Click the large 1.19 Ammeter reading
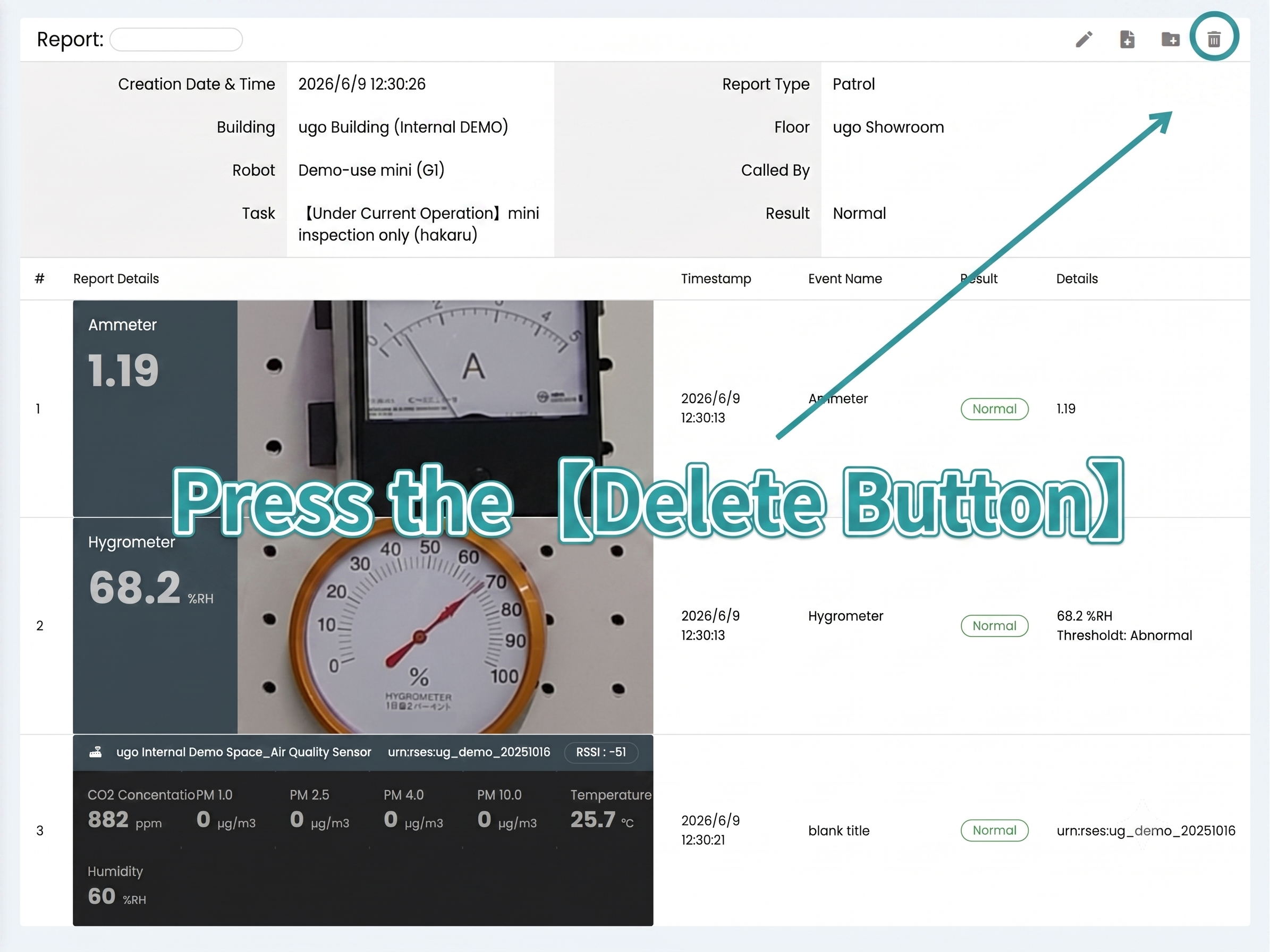The image size is (1270, 952). click(123, 371)
